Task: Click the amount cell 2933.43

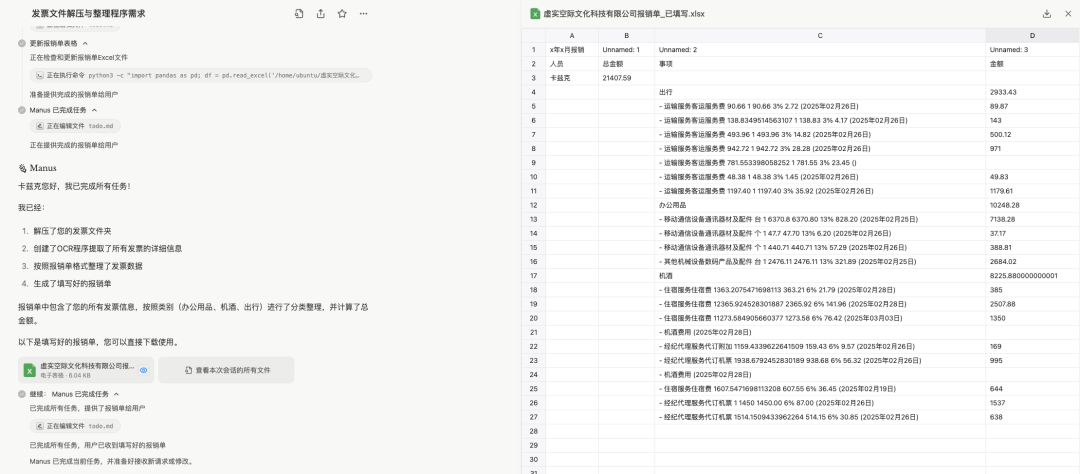Action: coord(1032,92)
